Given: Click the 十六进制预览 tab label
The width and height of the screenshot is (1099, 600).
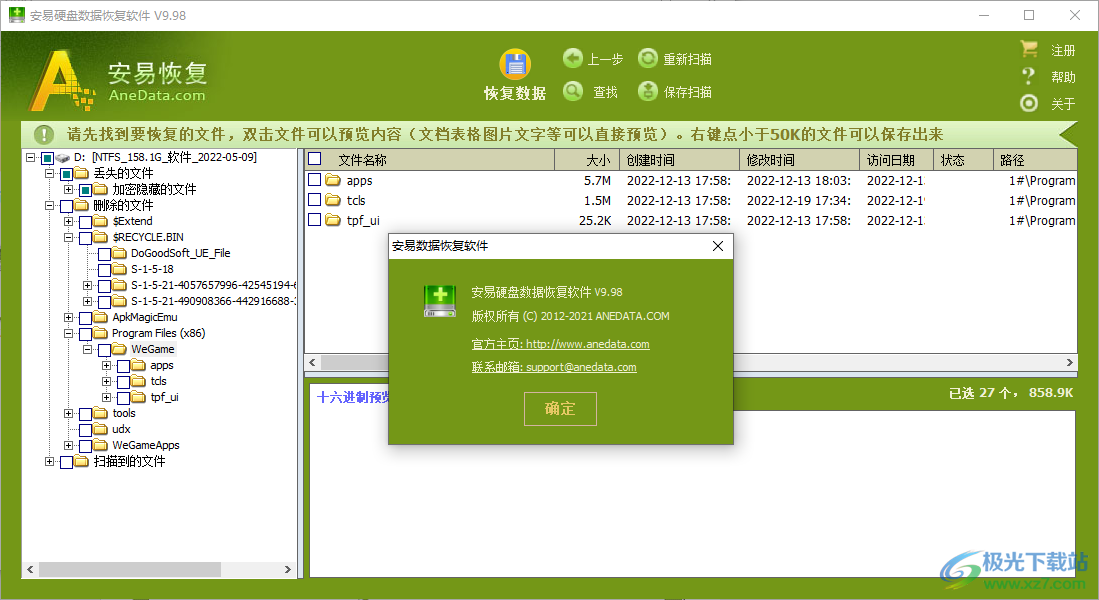Looking at the screenshot, I should pyautogui.click(x=353, y=397).
